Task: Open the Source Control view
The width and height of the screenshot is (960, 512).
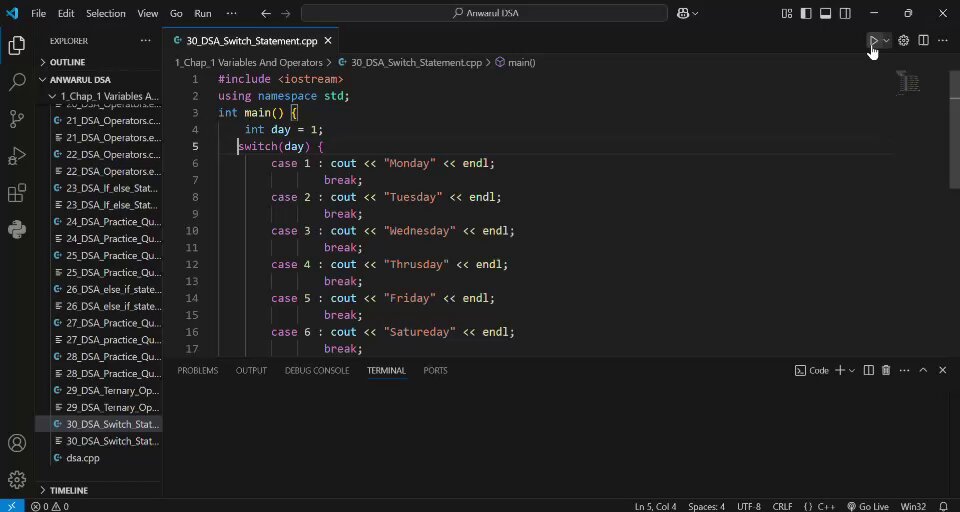Action: point(17,119)
